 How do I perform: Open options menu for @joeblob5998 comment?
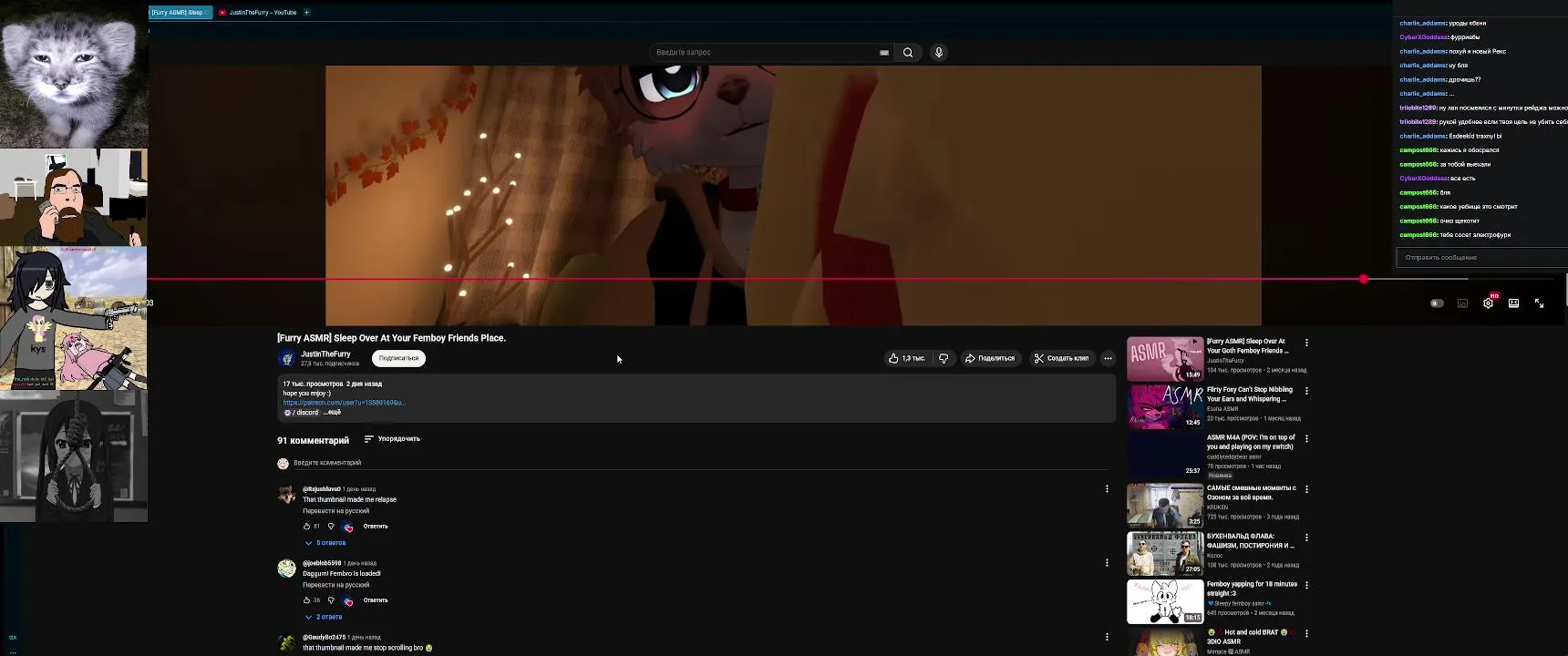click(x=1107, y=562)
